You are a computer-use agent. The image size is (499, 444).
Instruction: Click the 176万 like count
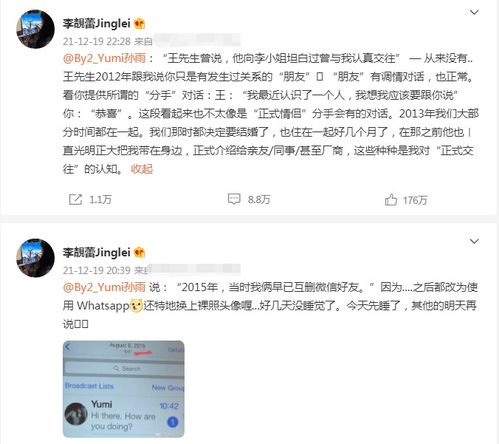pyautogui.click(x=415, y=200)
